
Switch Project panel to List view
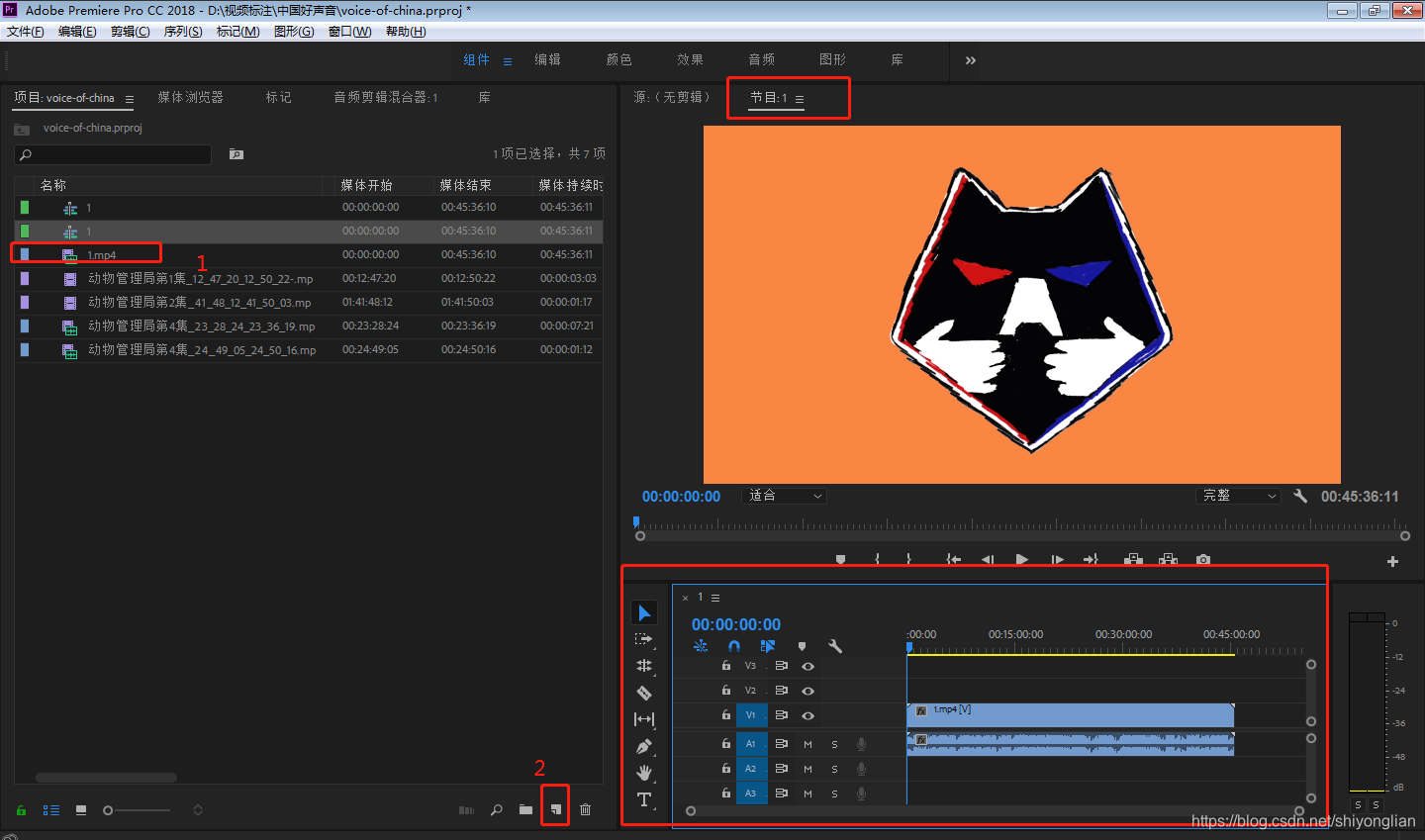click(50, 810)
